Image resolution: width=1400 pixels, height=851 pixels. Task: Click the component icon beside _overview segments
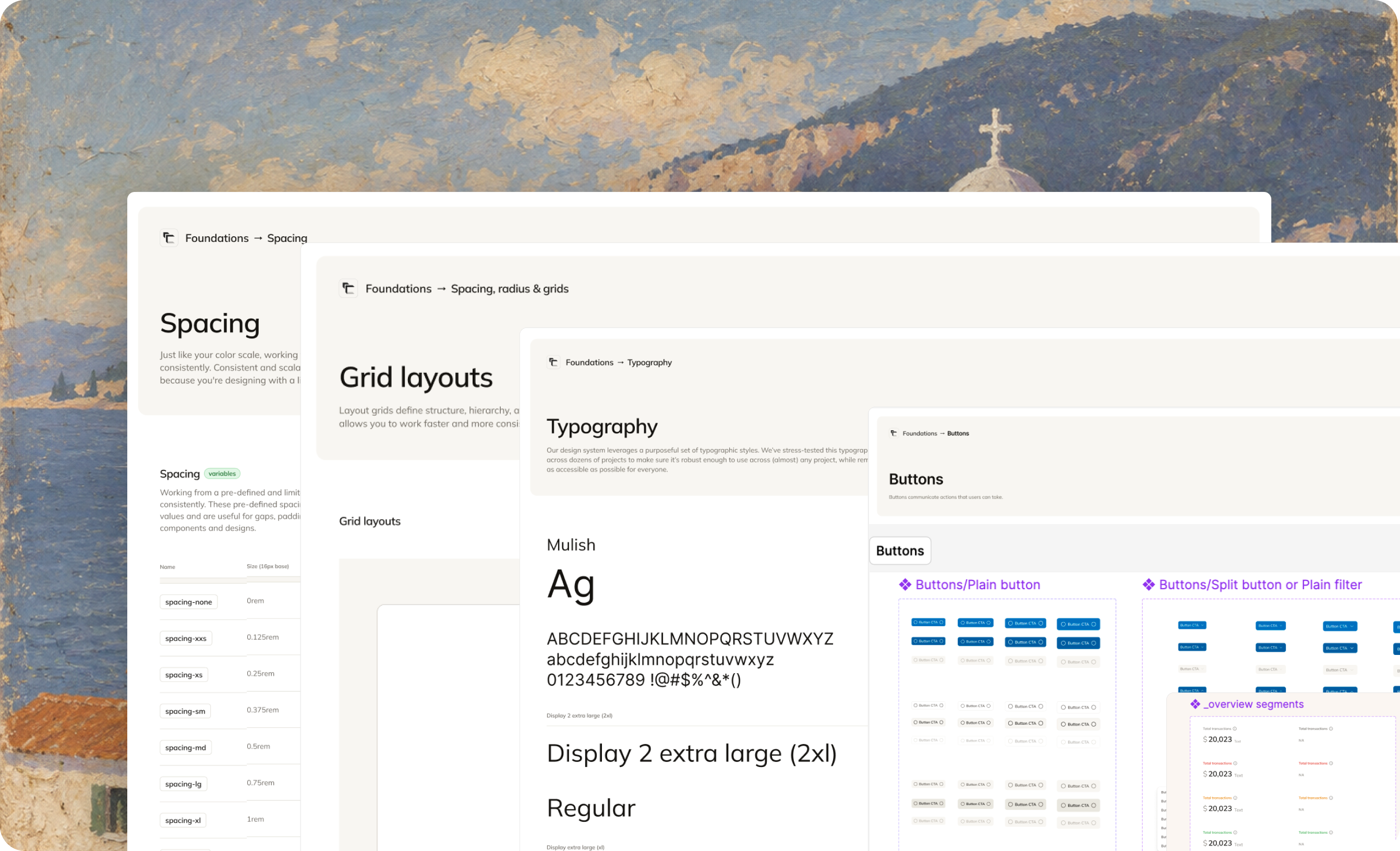[x=1196, y=704]
